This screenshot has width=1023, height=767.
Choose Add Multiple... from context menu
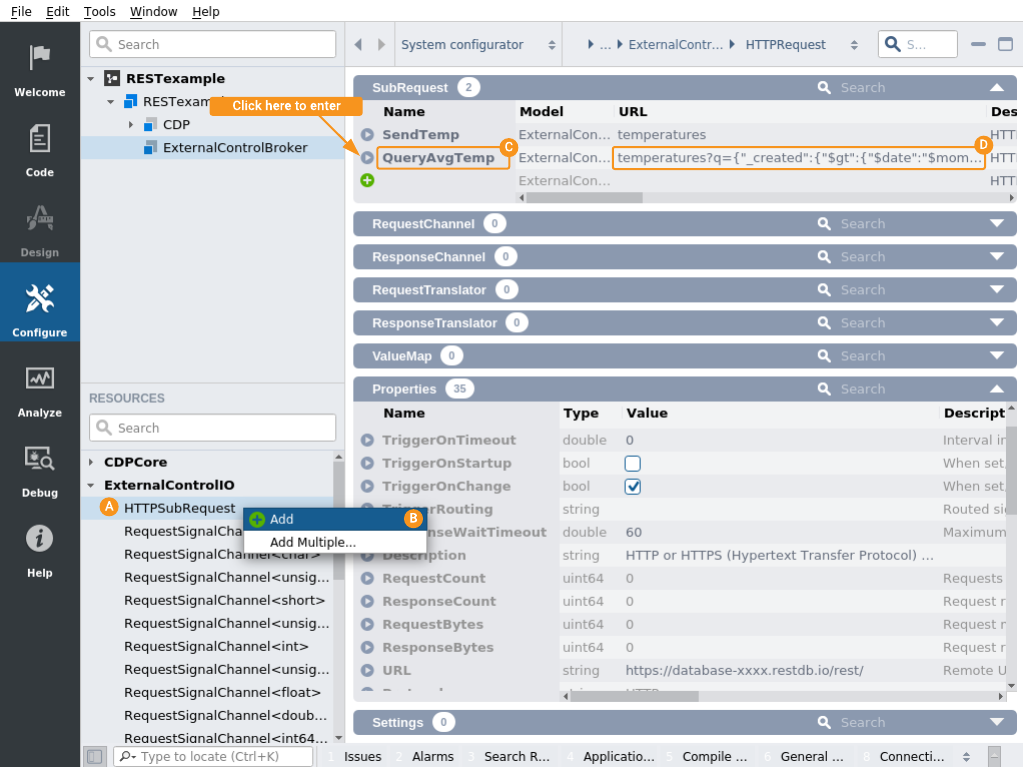(x=312, y=542)
